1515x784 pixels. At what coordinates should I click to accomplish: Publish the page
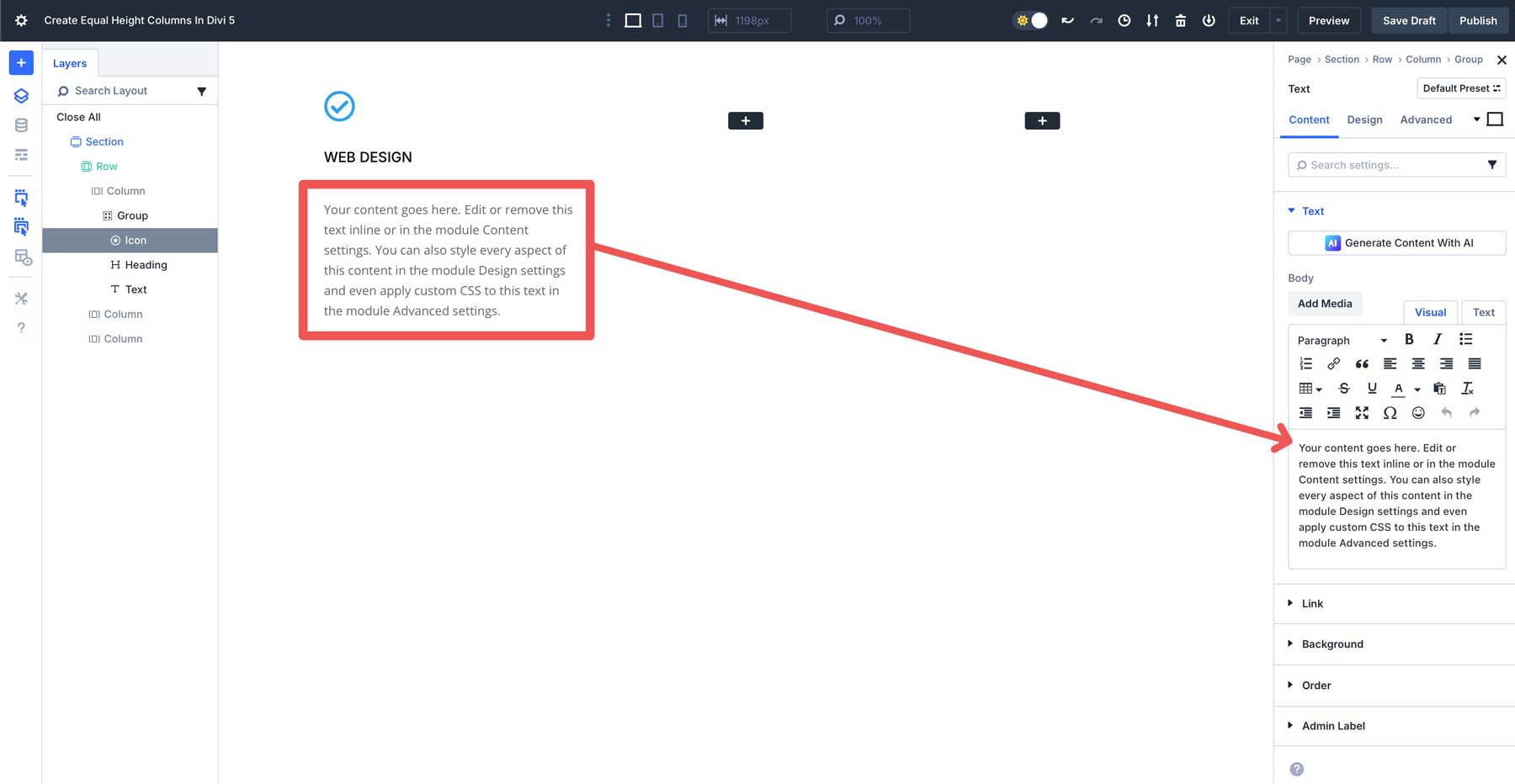point(1478,20)
